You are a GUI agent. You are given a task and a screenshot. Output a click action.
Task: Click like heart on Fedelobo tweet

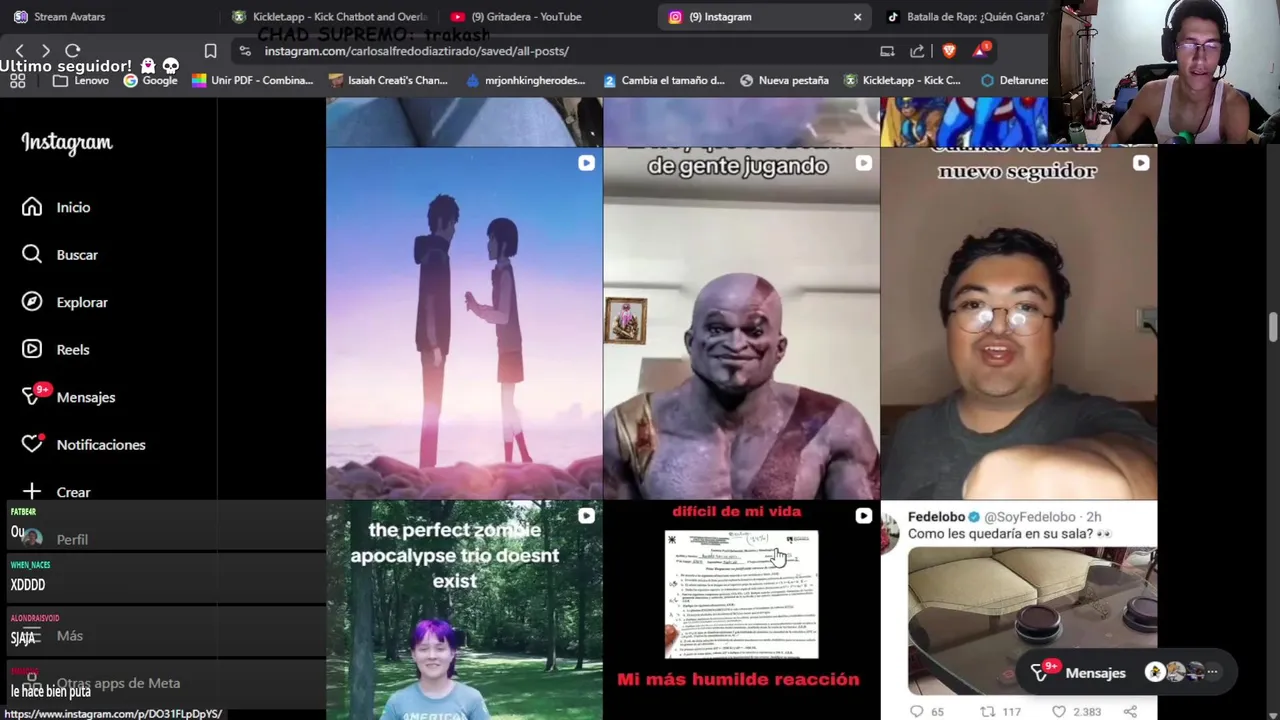coord(1058,712)
